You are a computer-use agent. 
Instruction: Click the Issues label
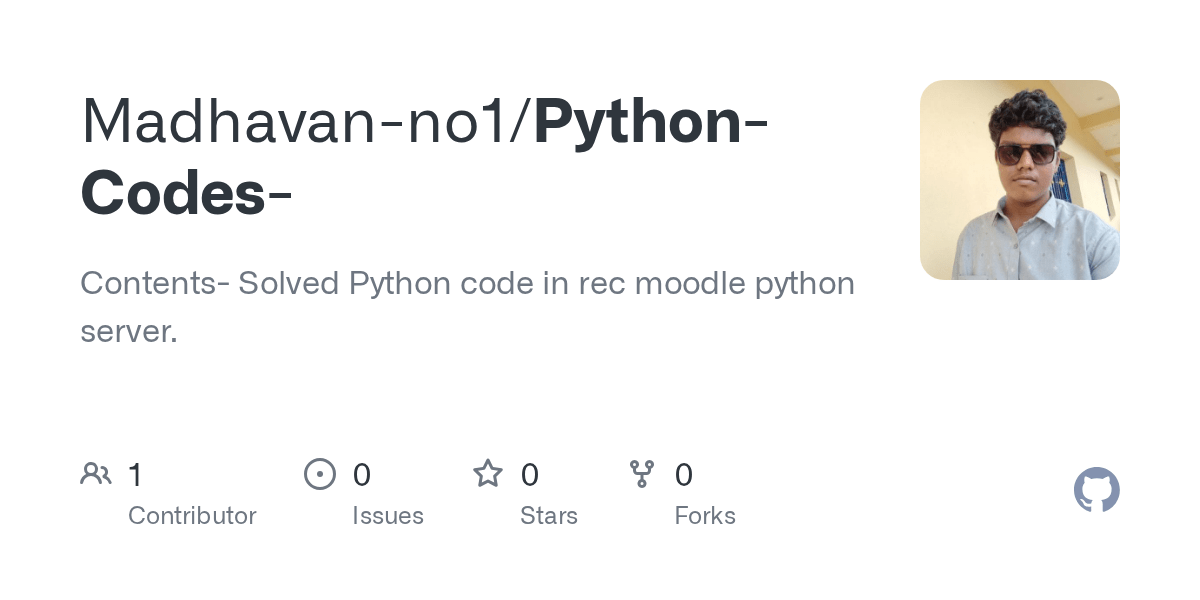[388, 516]
